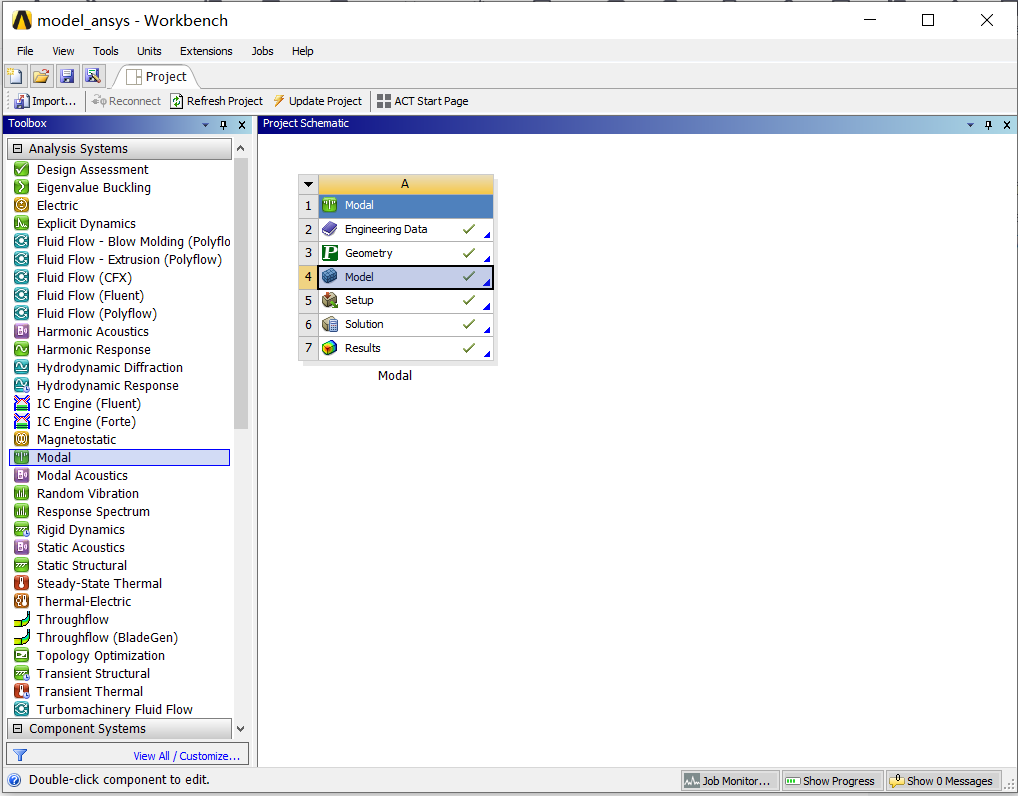
Task: Select Rigid Dynamics icon
Action: [x=21, y=529]
